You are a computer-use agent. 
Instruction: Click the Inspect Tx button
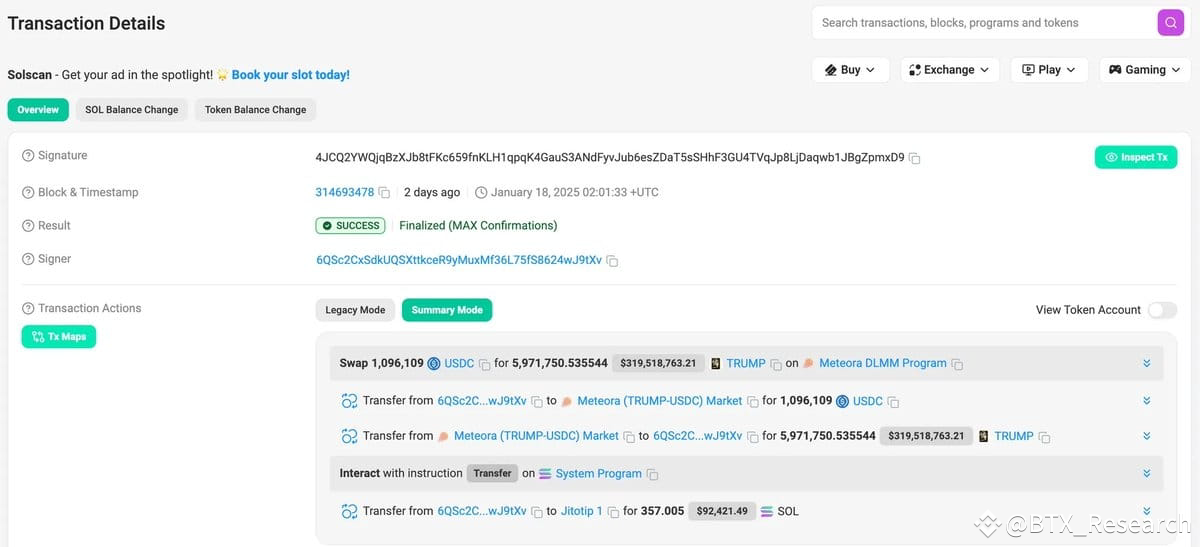tap(1136, 157)
